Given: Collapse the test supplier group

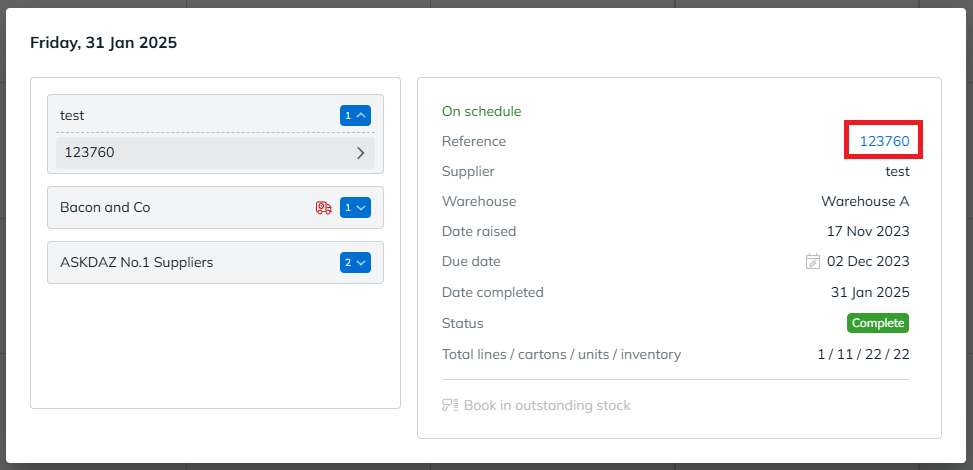Looking at the screenshot, I should coord(355,116).
